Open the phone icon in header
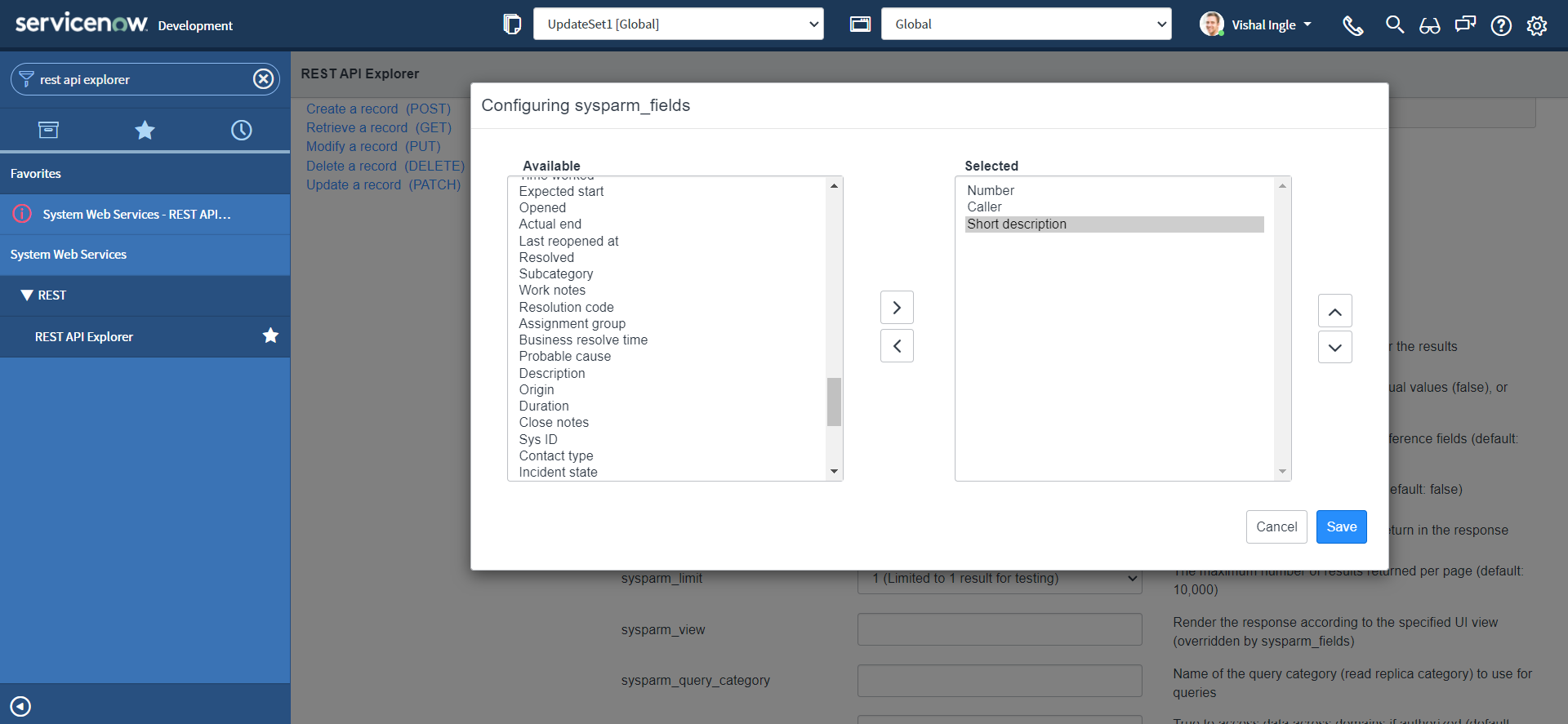 point(1353,25)
